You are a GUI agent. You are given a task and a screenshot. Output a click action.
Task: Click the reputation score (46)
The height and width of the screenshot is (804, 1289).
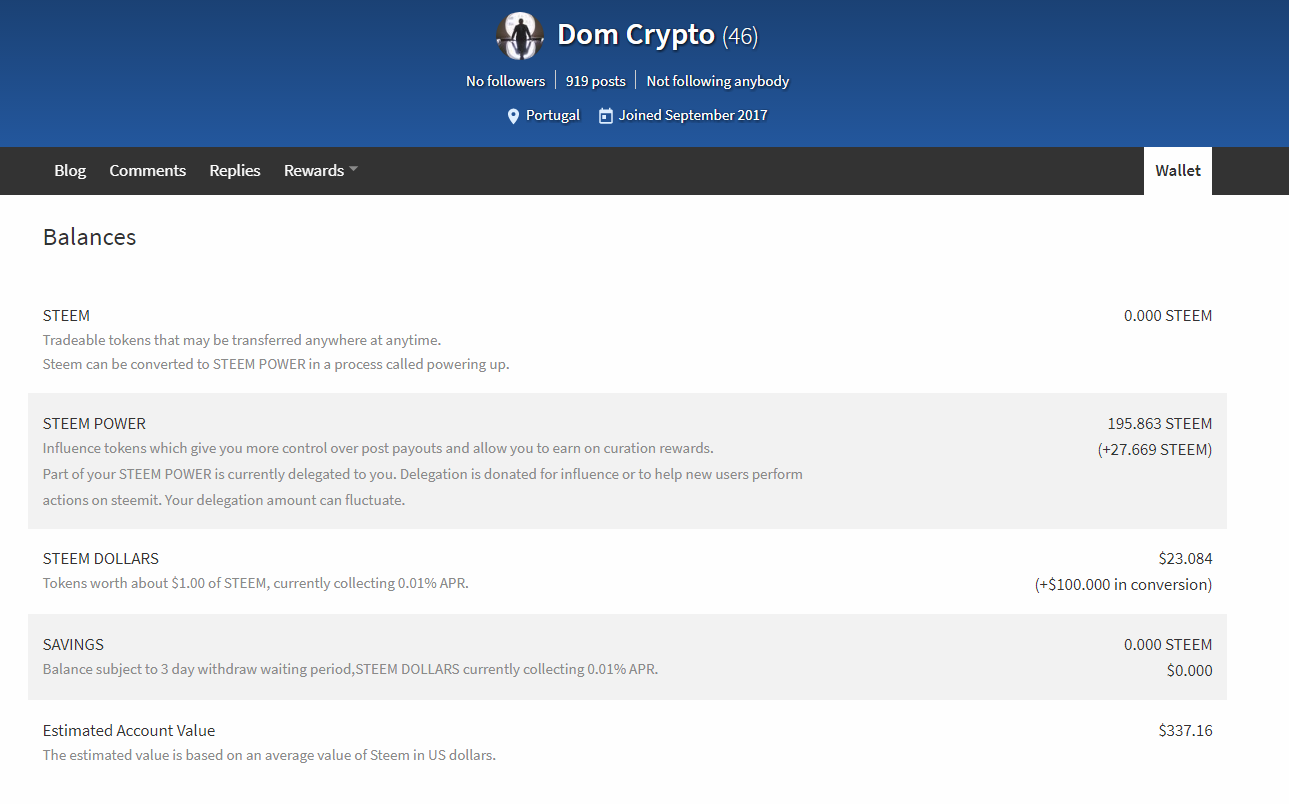(741, 37)
